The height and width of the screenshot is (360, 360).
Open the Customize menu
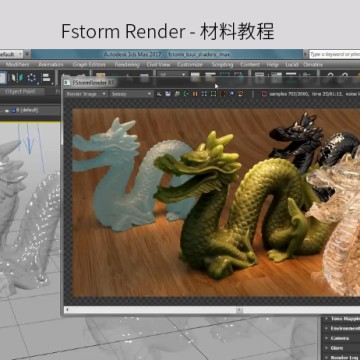[x=190, y=64]
